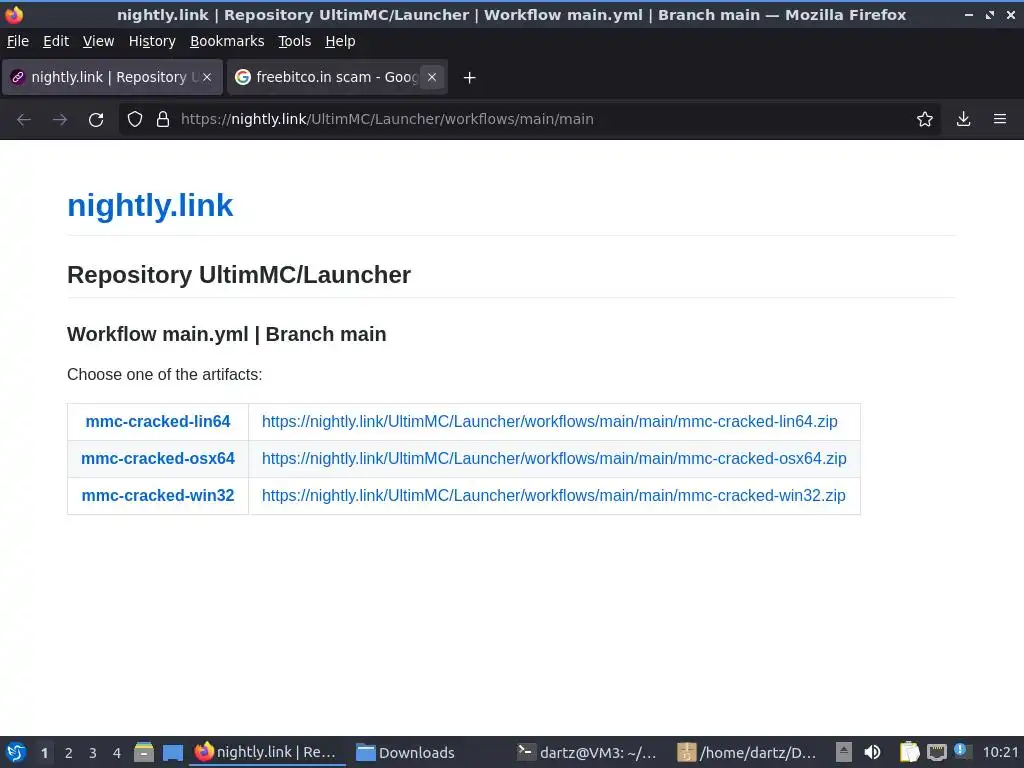The width and height of the screenshot is (1024, 768).
Task: Open the system start menu icon
Action: click(16, 752)
